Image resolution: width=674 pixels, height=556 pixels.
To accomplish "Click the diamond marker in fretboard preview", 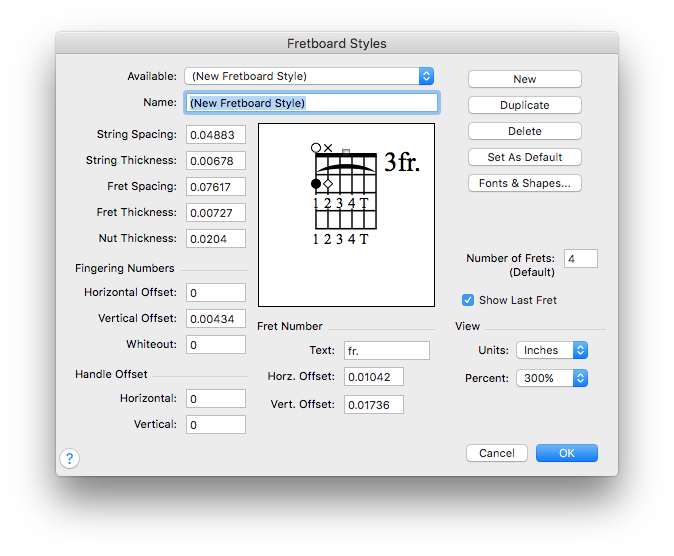I will 328,184.
